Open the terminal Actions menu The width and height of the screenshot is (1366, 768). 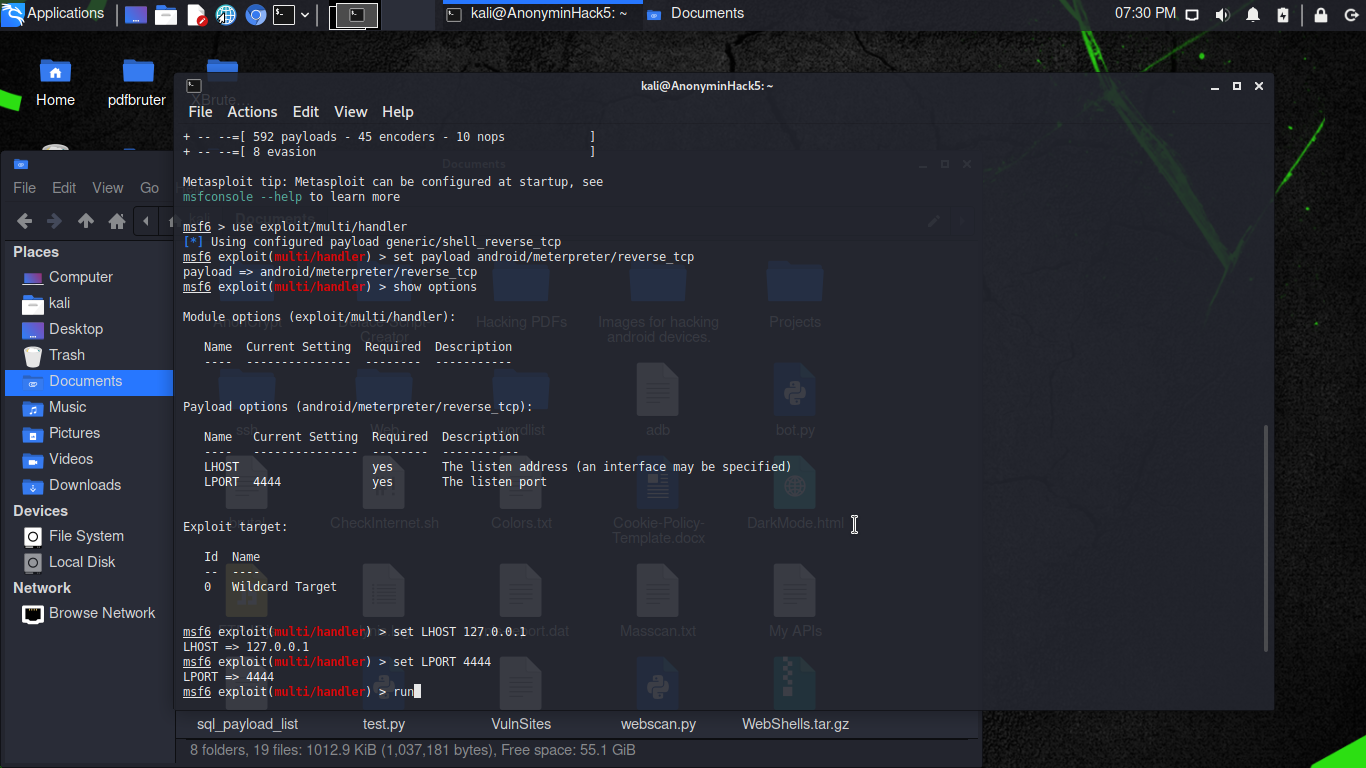pos(252,112)
